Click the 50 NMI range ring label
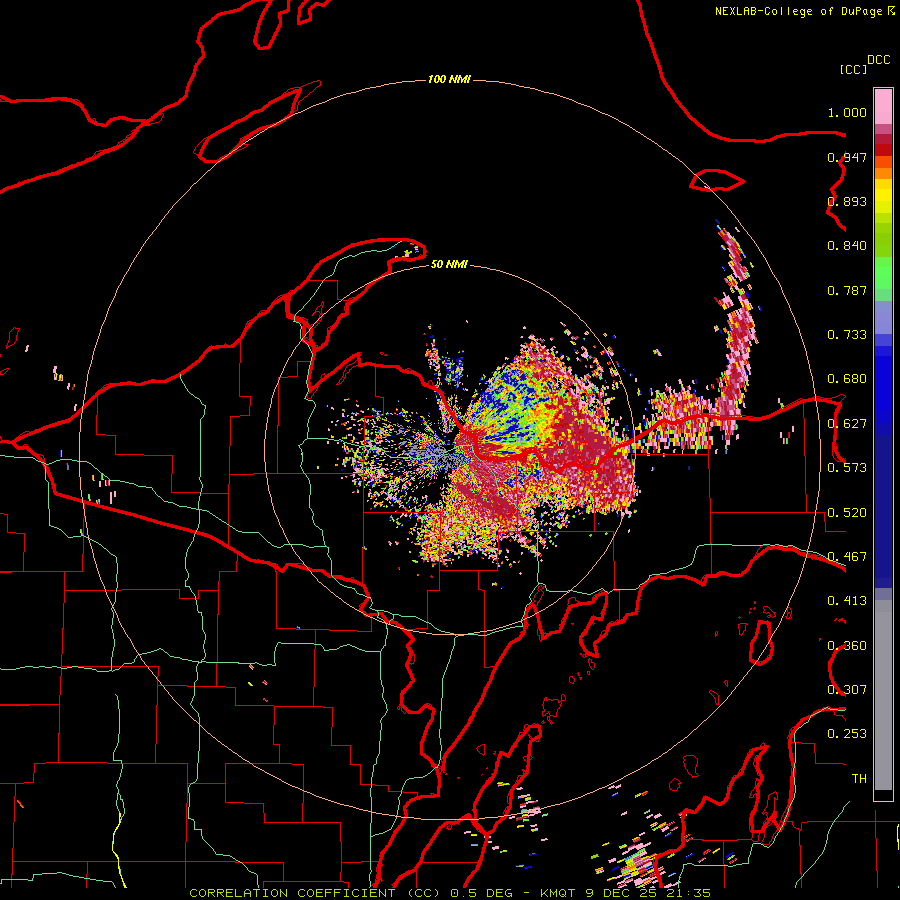This screenshot has height=900, width=900. (449, 264)
